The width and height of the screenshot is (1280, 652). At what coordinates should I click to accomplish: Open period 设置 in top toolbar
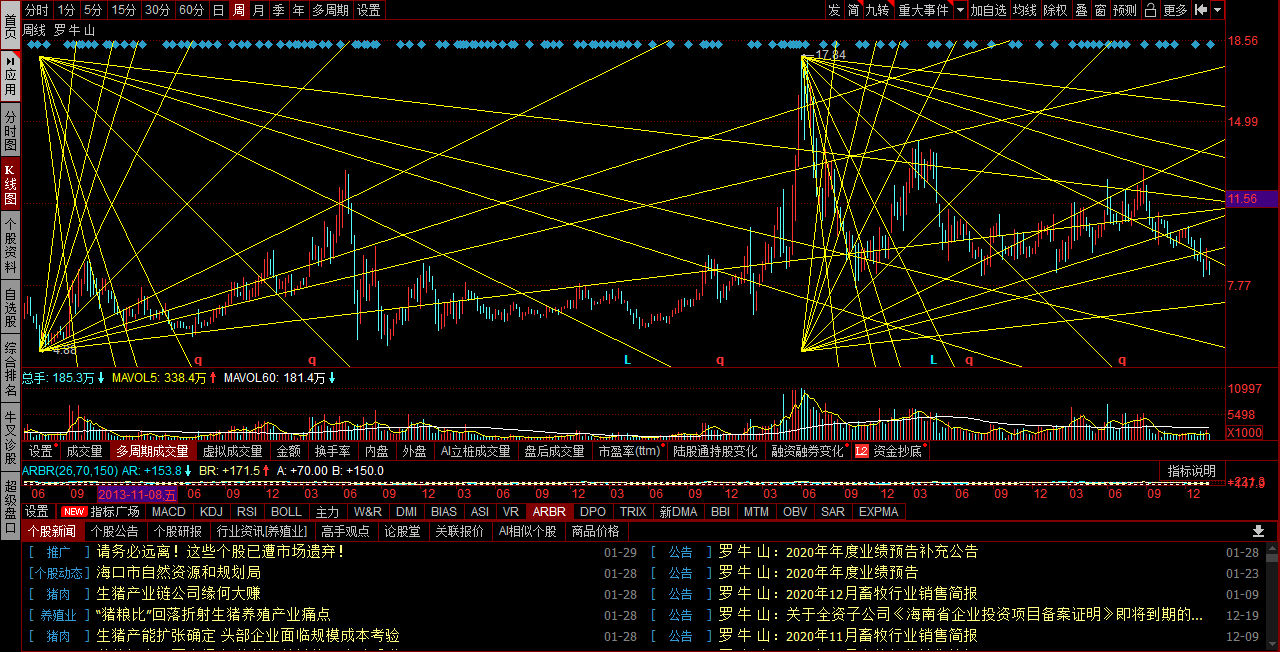pos(369,10)
